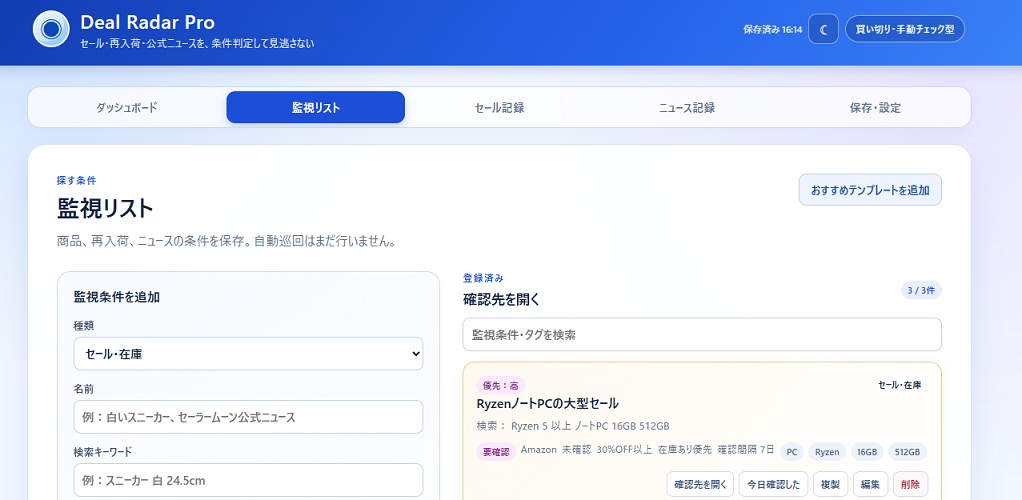Toggle dark mode with the moon icon
Screen dimensions: 1022x500
(823, 29)
